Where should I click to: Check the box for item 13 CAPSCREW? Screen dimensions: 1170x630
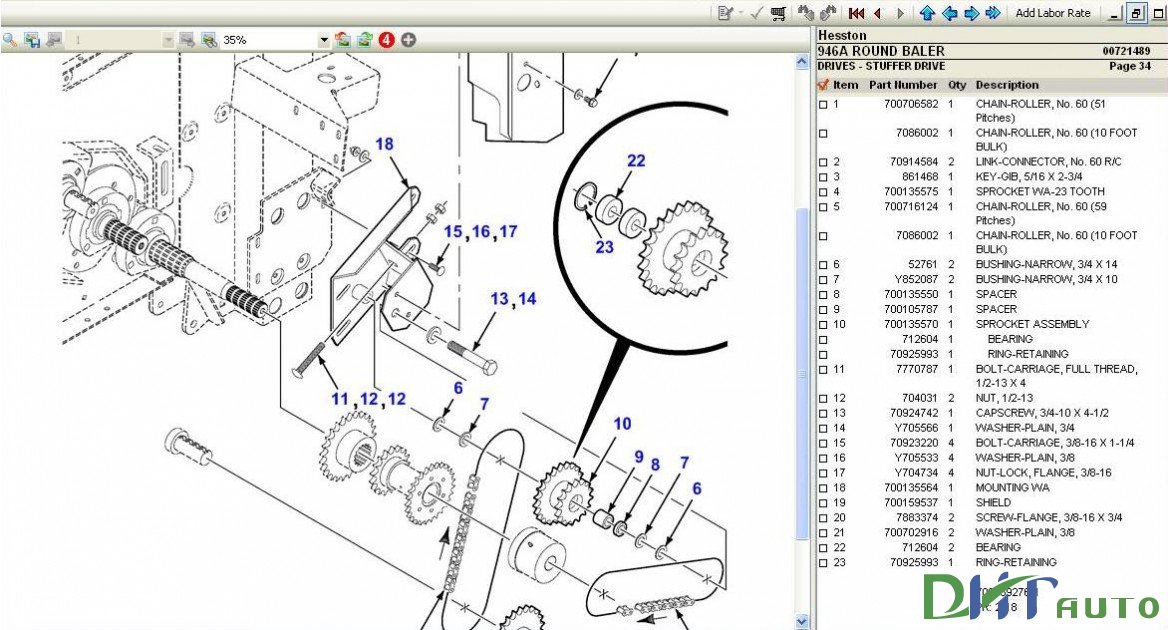823,414
